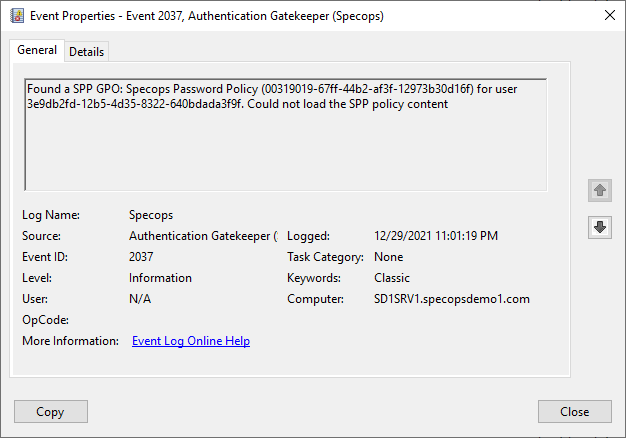Click the OpCode label
Image resolution: width=626 pixels, height=438 pixels.
(x=45, y=320)
